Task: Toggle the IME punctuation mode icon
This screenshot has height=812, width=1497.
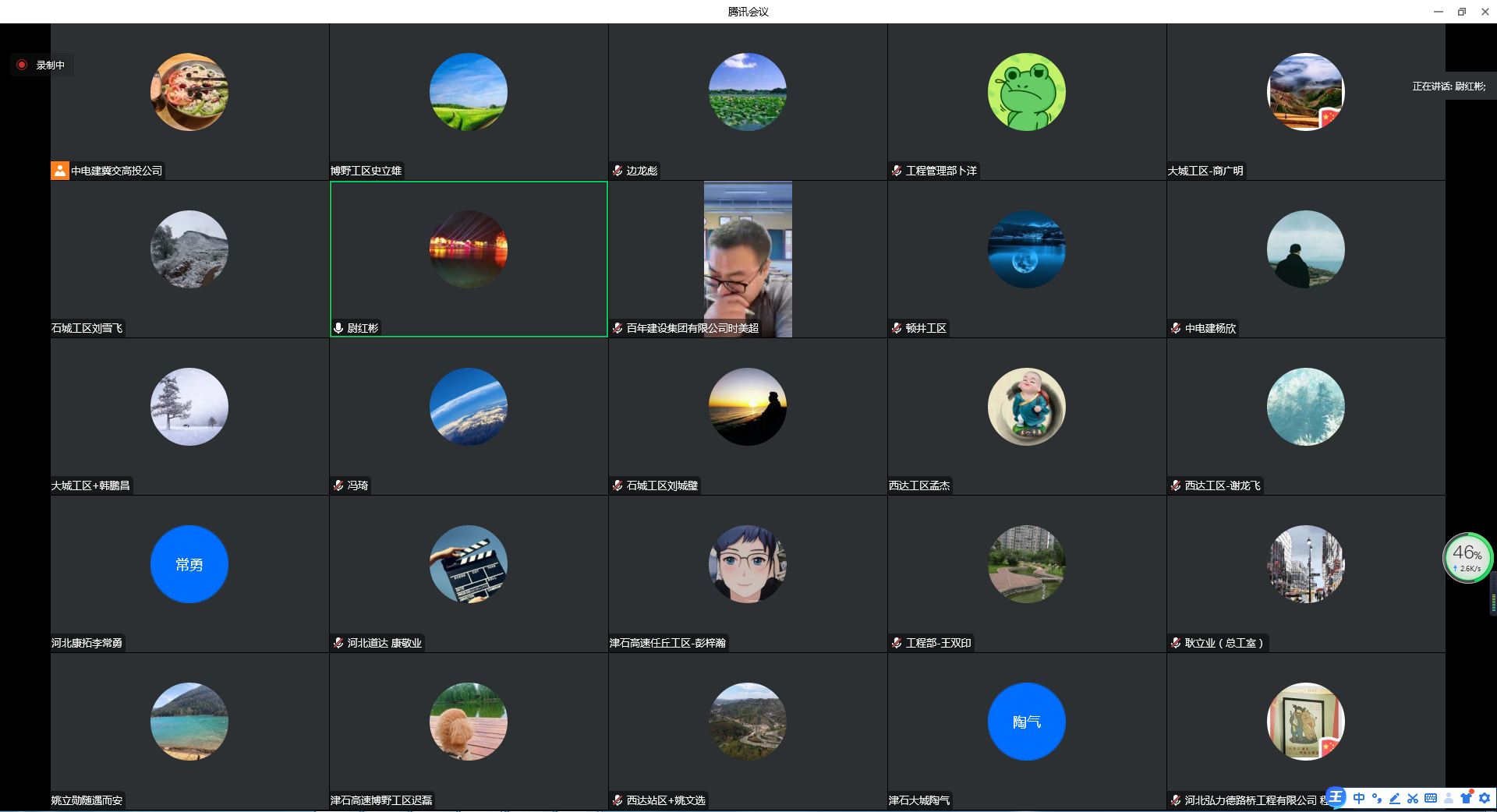Action: (1377, 798)
